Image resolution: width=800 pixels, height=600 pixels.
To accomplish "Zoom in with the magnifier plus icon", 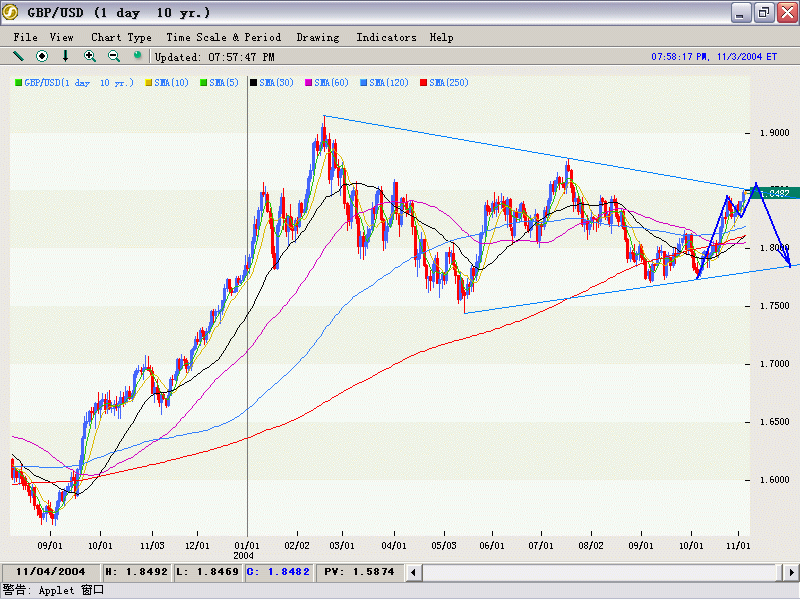I will (90, 56).
